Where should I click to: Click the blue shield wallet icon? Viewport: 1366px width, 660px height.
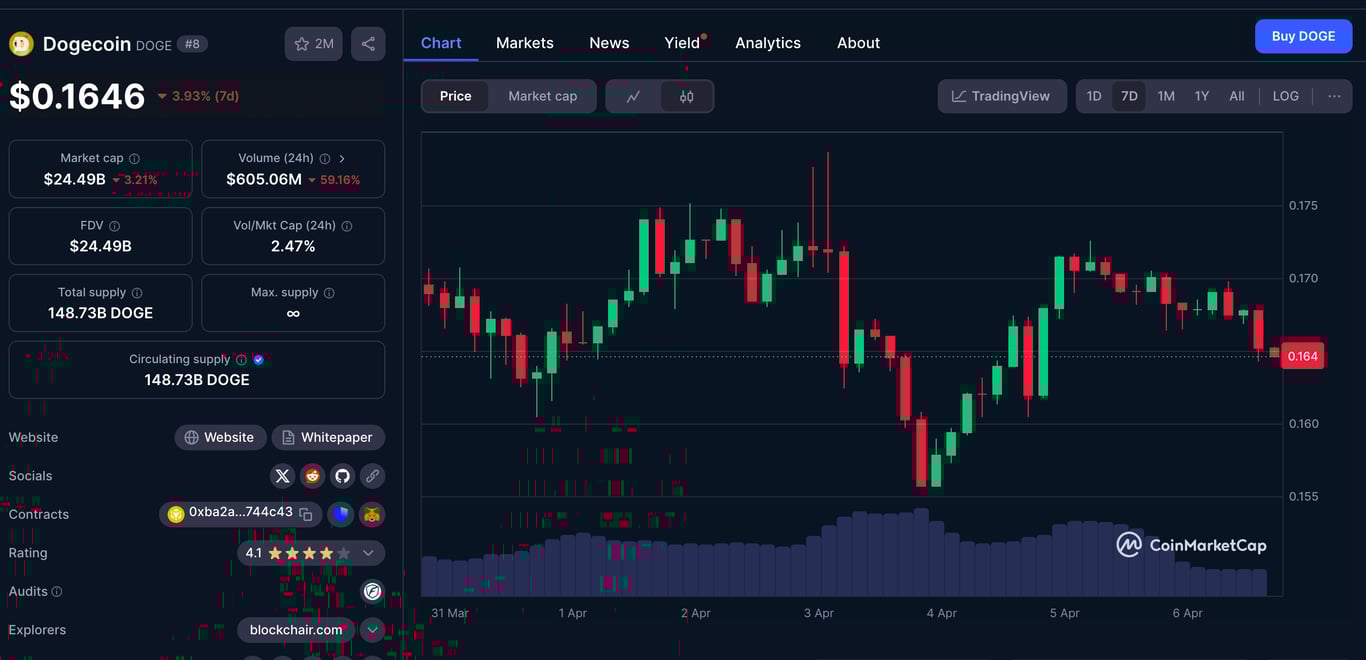pyautogui.click(x=341, y=514)
